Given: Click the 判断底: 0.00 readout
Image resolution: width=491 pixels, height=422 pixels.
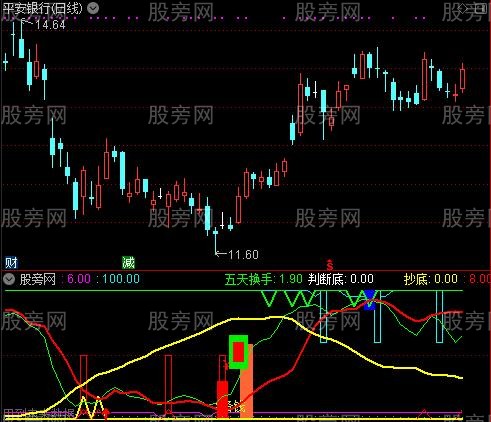Looking at the screenshot, I should click(x=340, y=279).
